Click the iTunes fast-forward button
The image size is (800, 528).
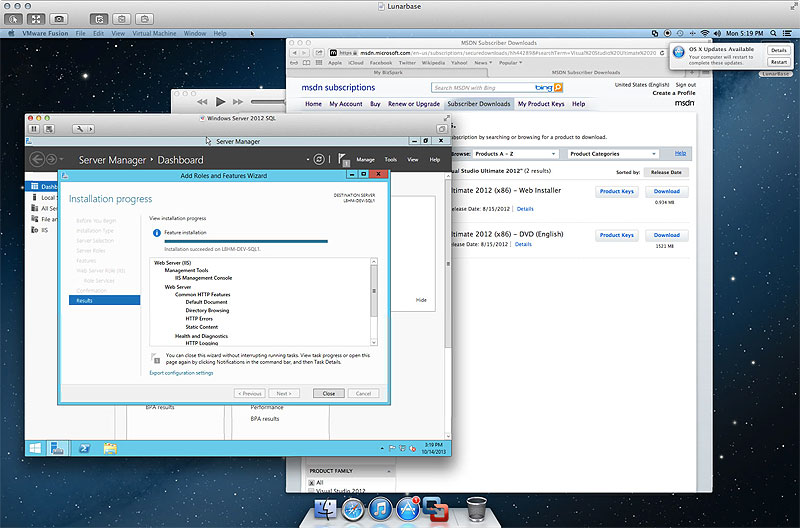[x=238, y=102]
